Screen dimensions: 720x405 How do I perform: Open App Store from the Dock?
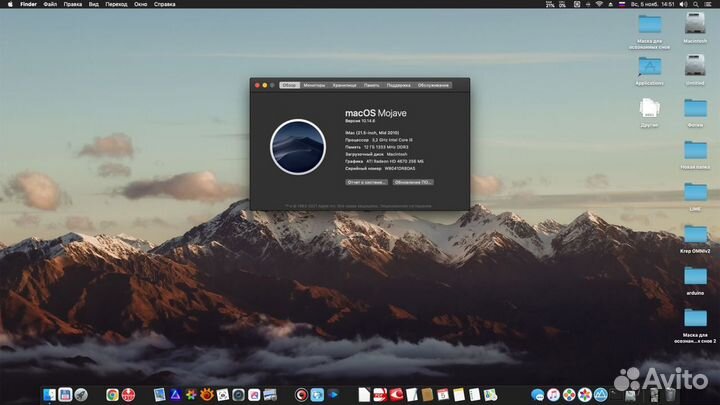click(601, 394)
